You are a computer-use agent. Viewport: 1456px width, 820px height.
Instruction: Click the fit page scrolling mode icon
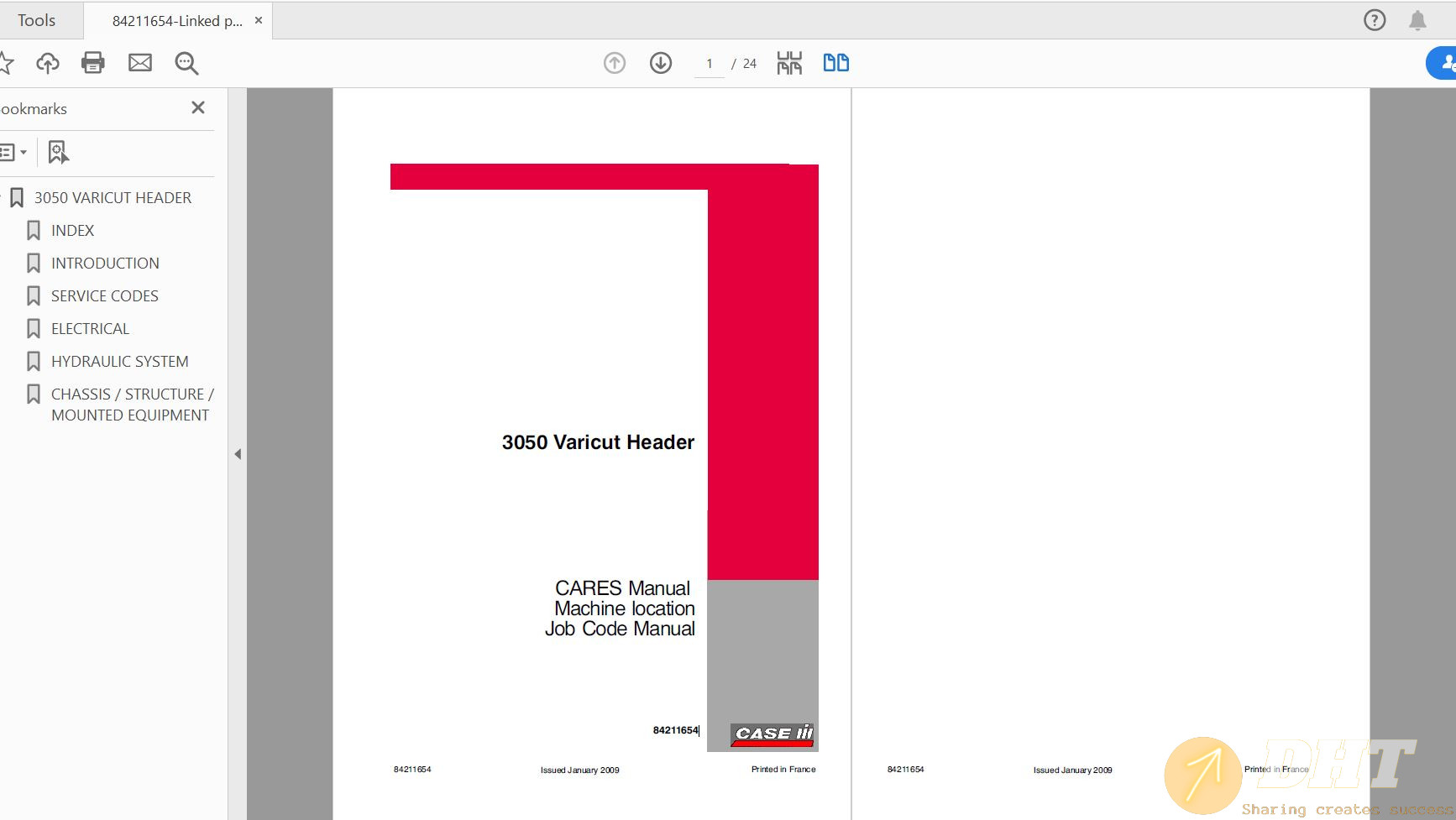(x=789, y=63)
